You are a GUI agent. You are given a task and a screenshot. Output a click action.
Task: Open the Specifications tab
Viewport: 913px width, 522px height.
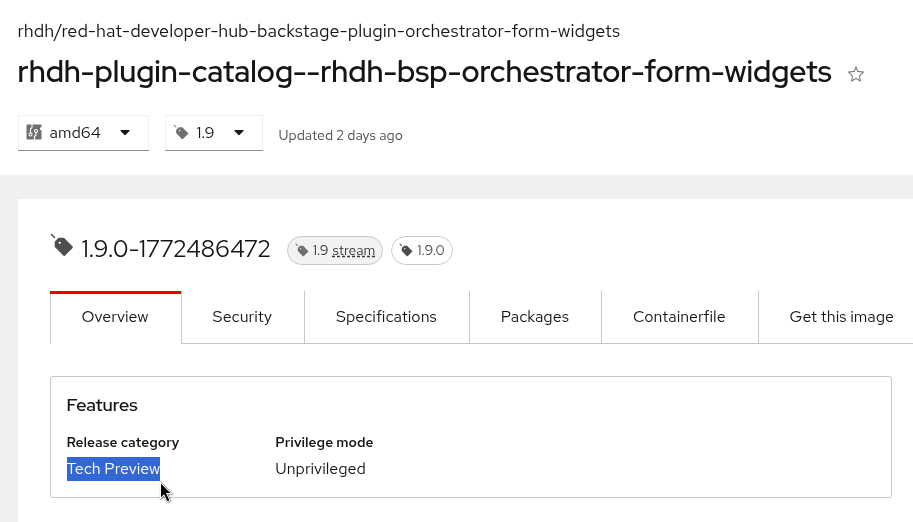[386, 317]
